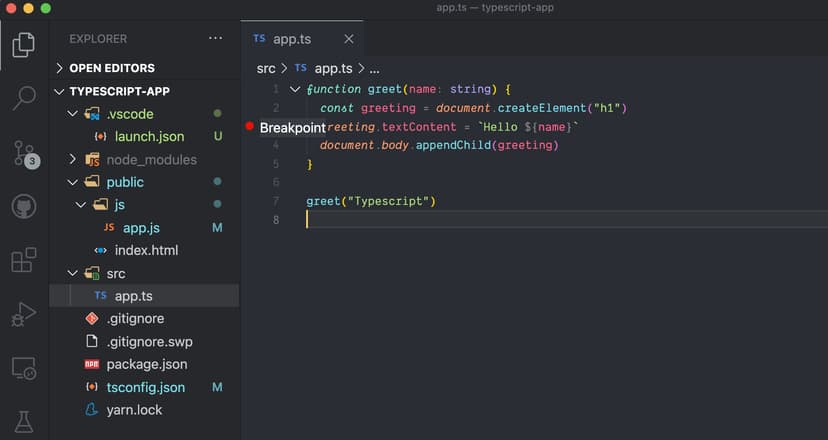
Task: Click the public folder icon
Action: coord(92,182)
